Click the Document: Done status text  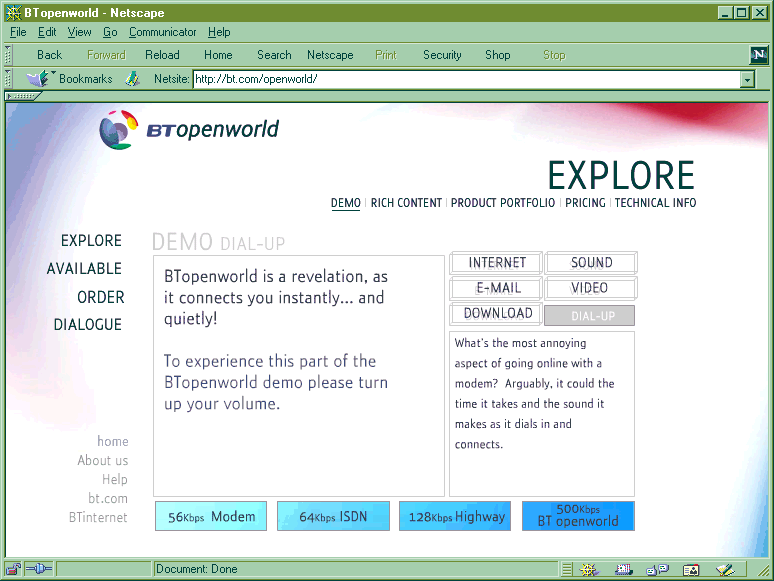196,569
